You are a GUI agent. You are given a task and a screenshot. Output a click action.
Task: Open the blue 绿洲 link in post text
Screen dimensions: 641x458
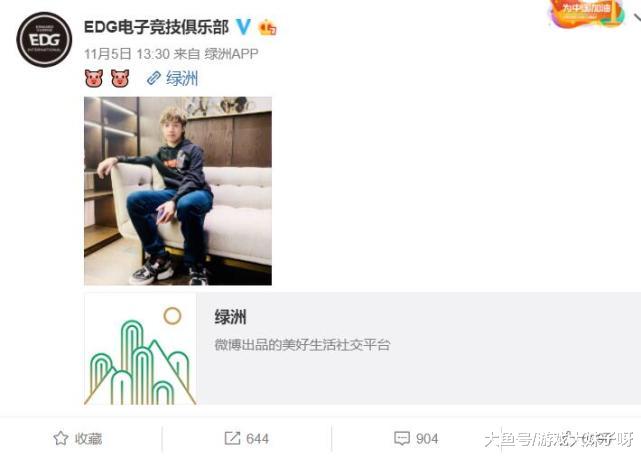182,78
